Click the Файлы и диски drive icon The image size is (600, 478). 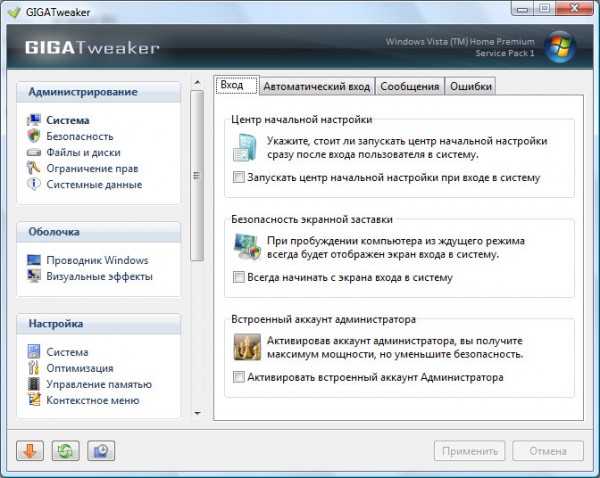[x=34, y=152]
